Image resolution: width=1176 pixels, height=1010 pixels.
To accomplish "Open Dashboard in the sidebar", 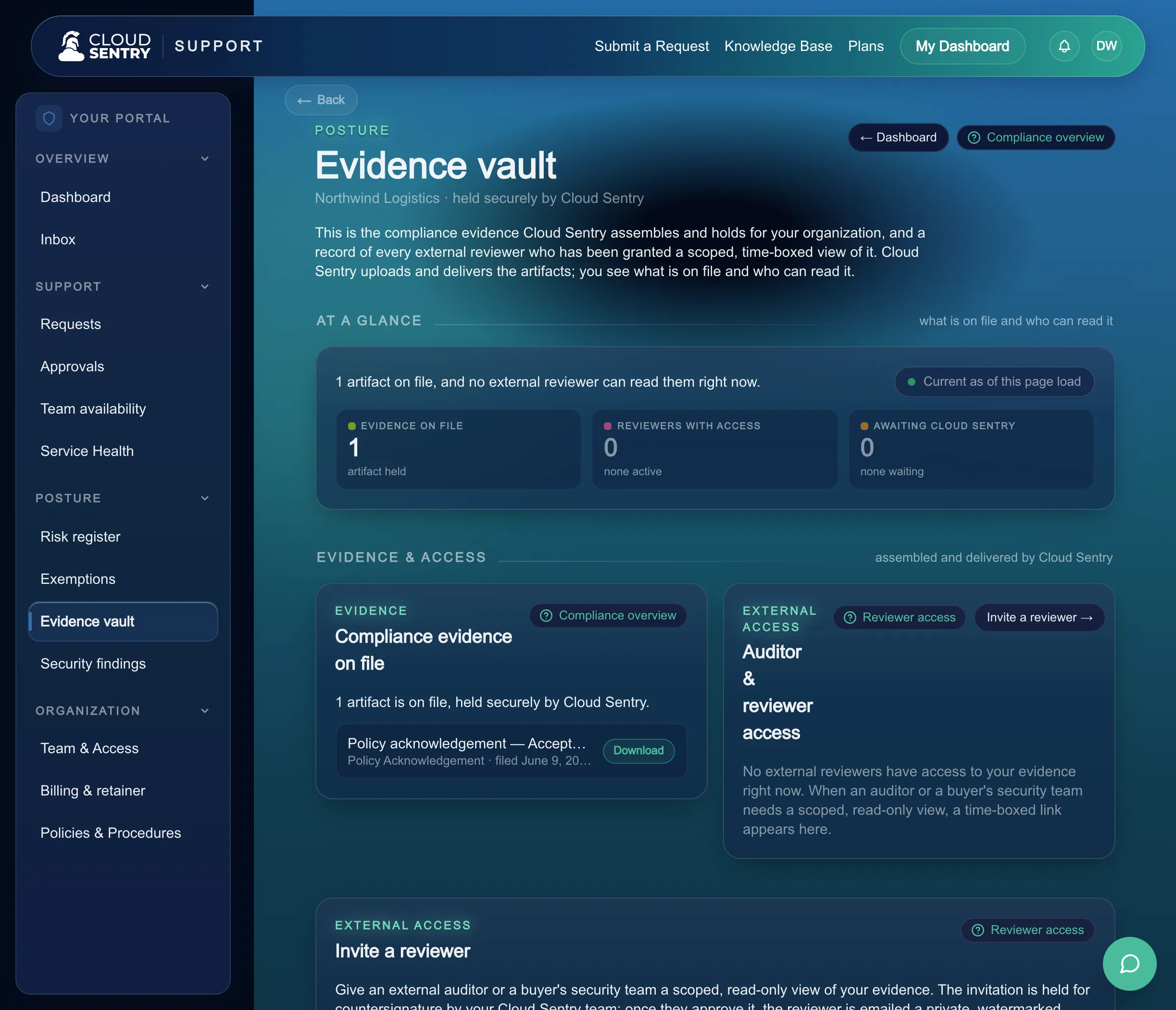I will 123,197.
